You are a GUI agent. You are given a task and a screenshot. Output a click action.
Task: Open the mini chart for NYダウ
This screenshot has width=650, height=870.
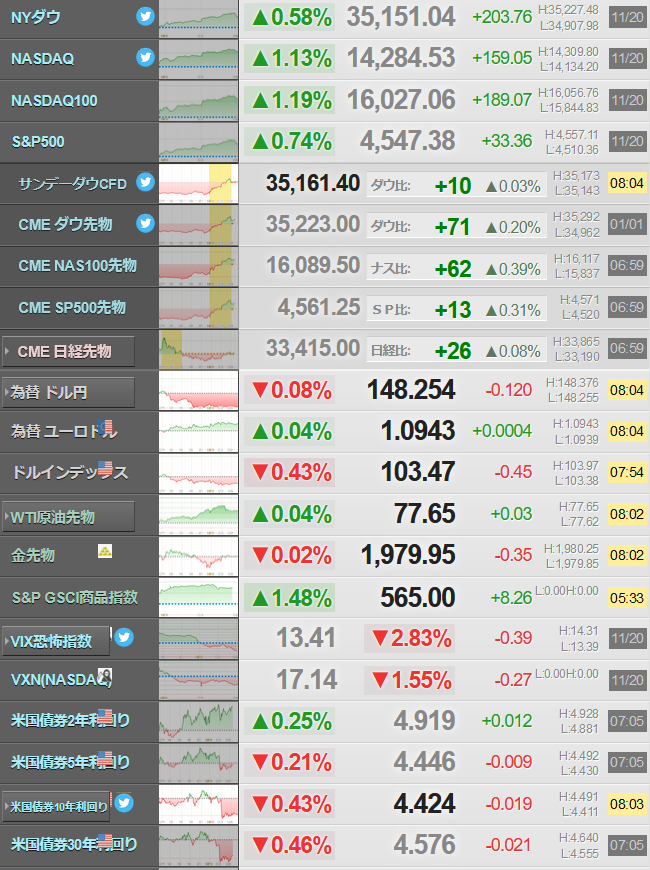199,18
